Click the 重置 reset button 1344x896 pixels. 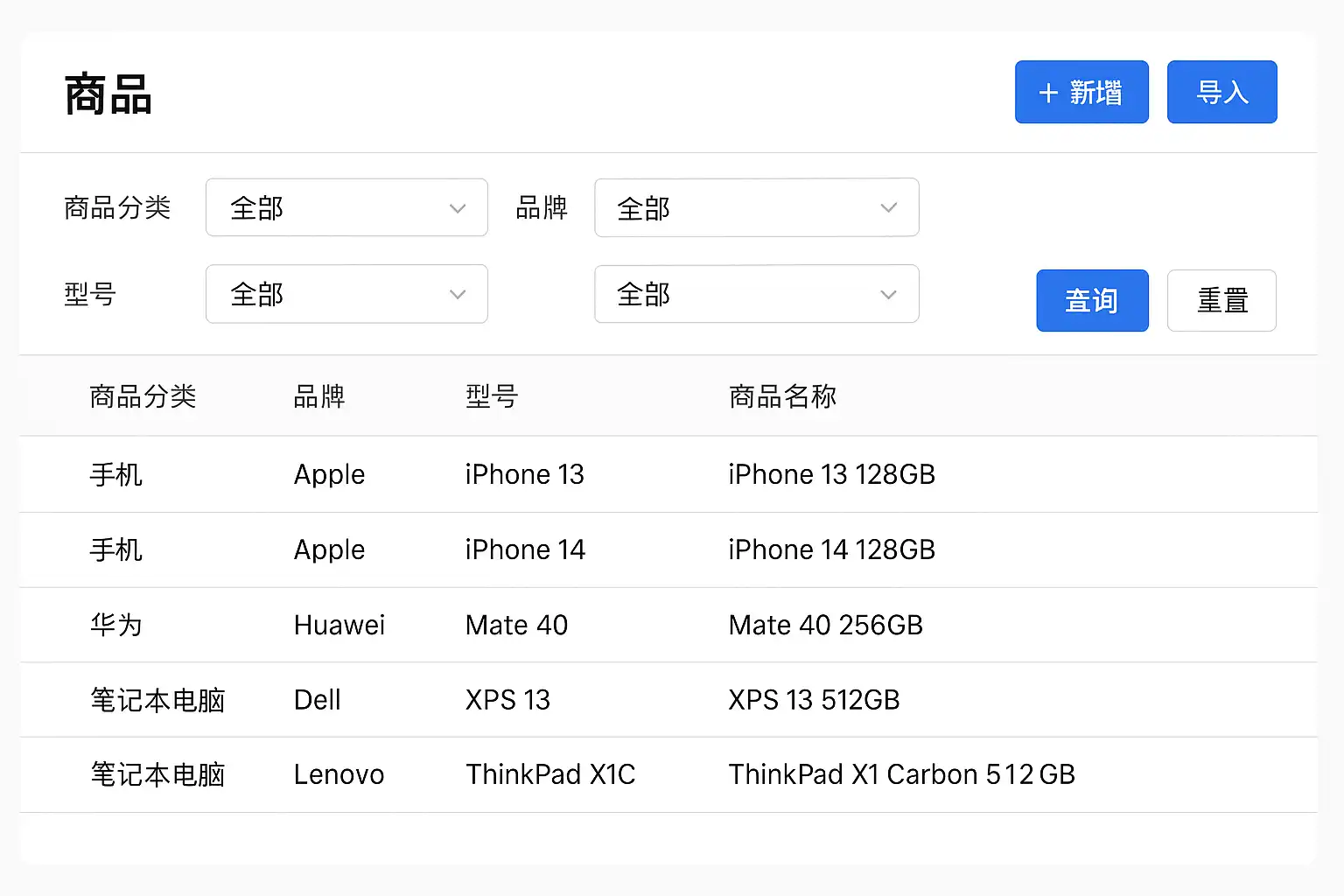click(1221, 300)
